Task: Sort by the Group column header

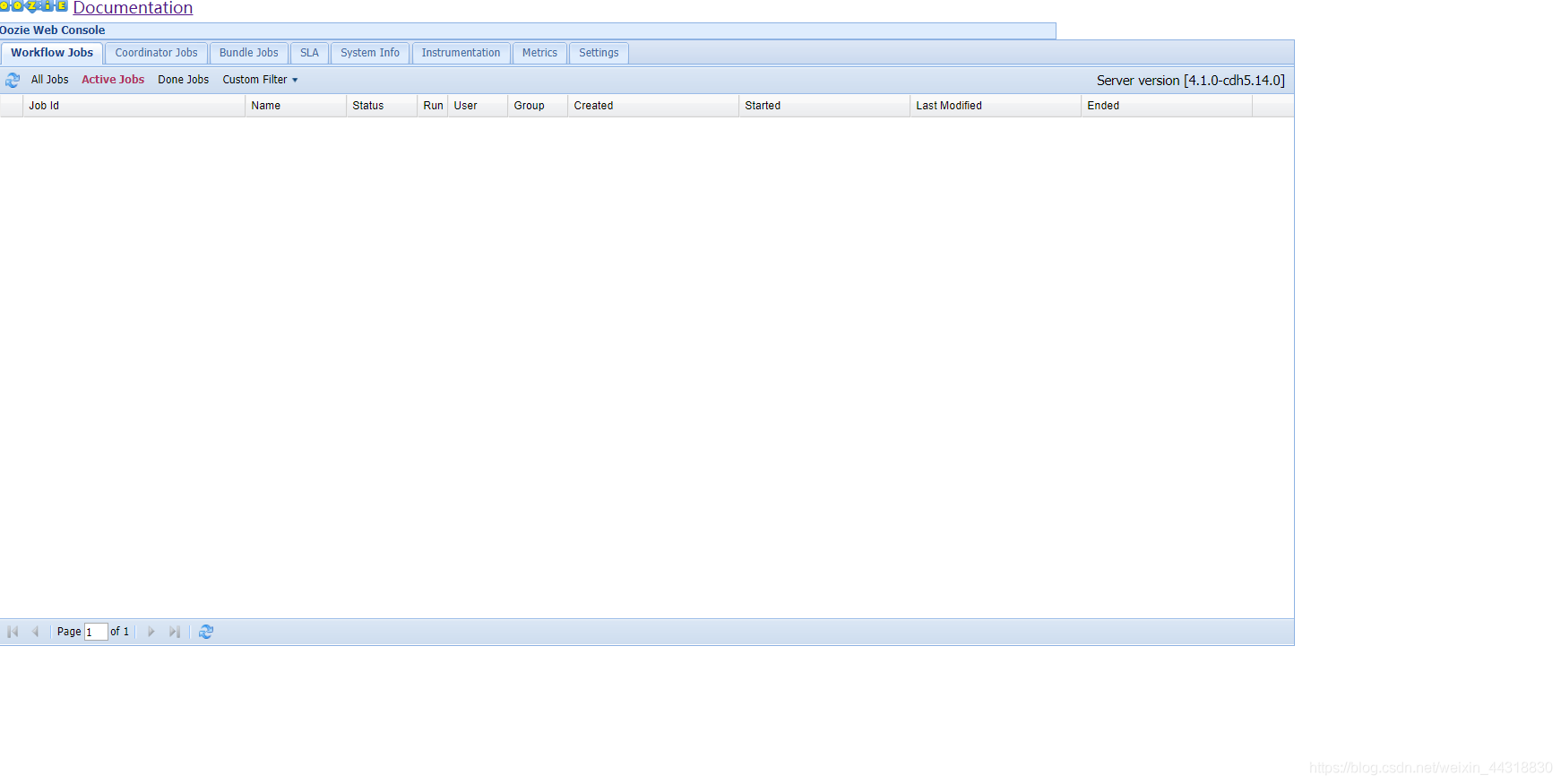Action: 538,106
